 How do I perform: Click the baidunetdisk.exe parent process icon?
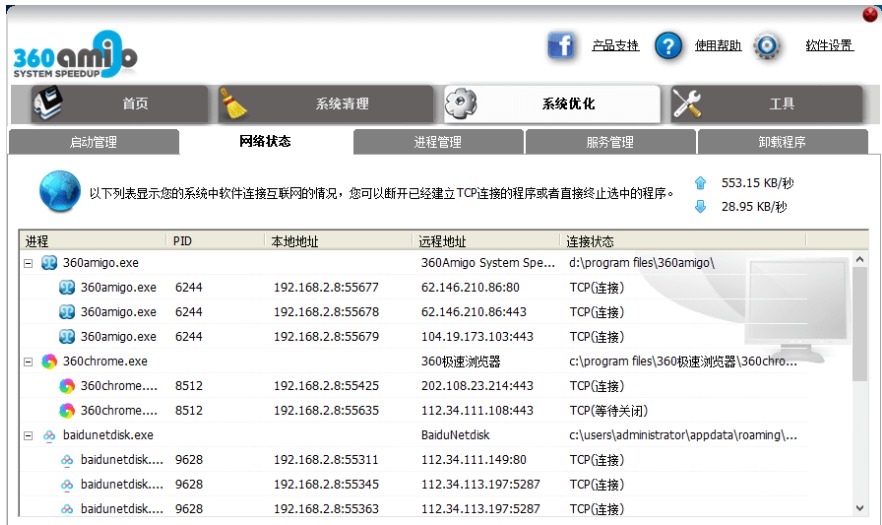click(x=49, y=435)
